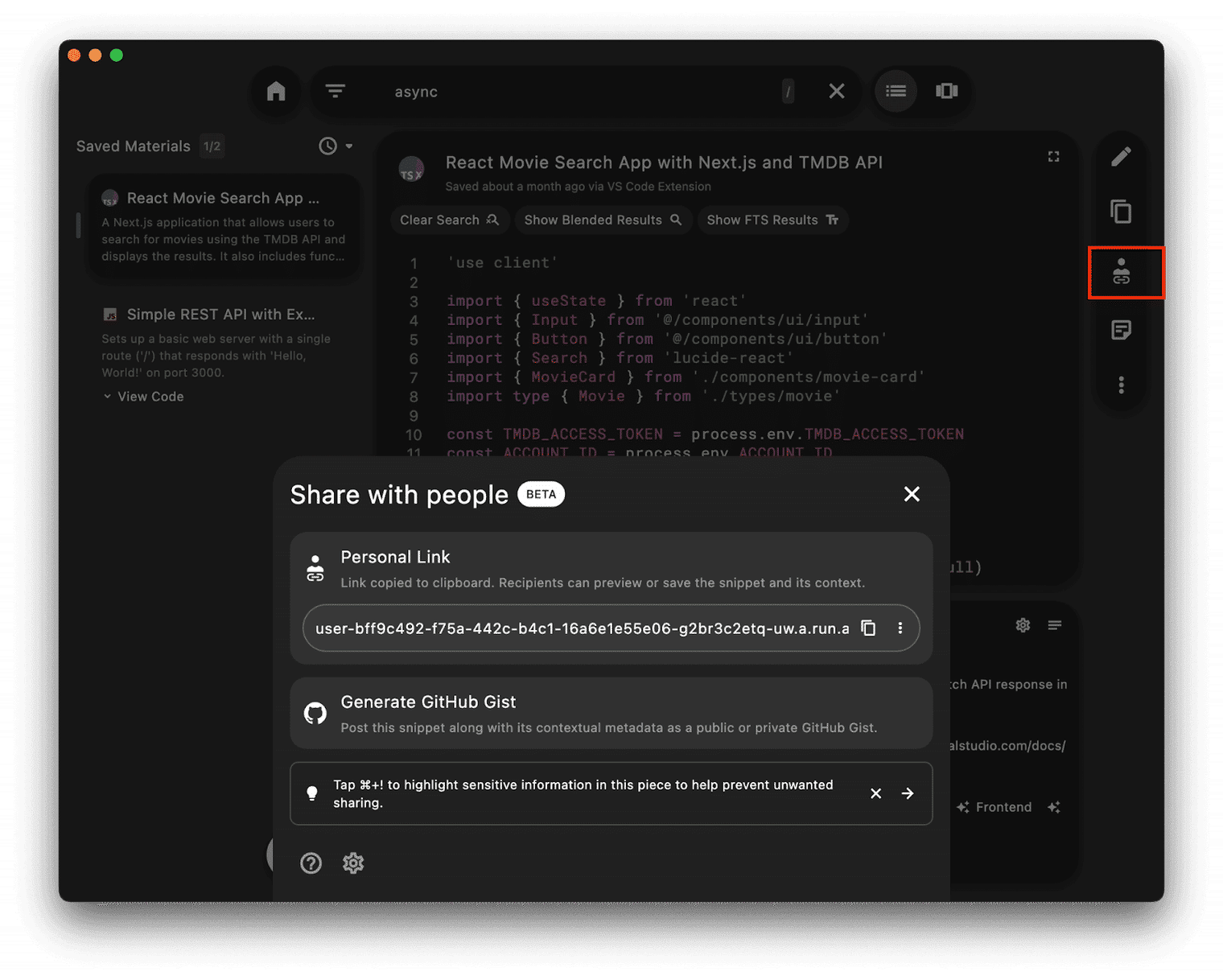Close the Share with people dialog
1223x980 pixels.
click(912, 494)
